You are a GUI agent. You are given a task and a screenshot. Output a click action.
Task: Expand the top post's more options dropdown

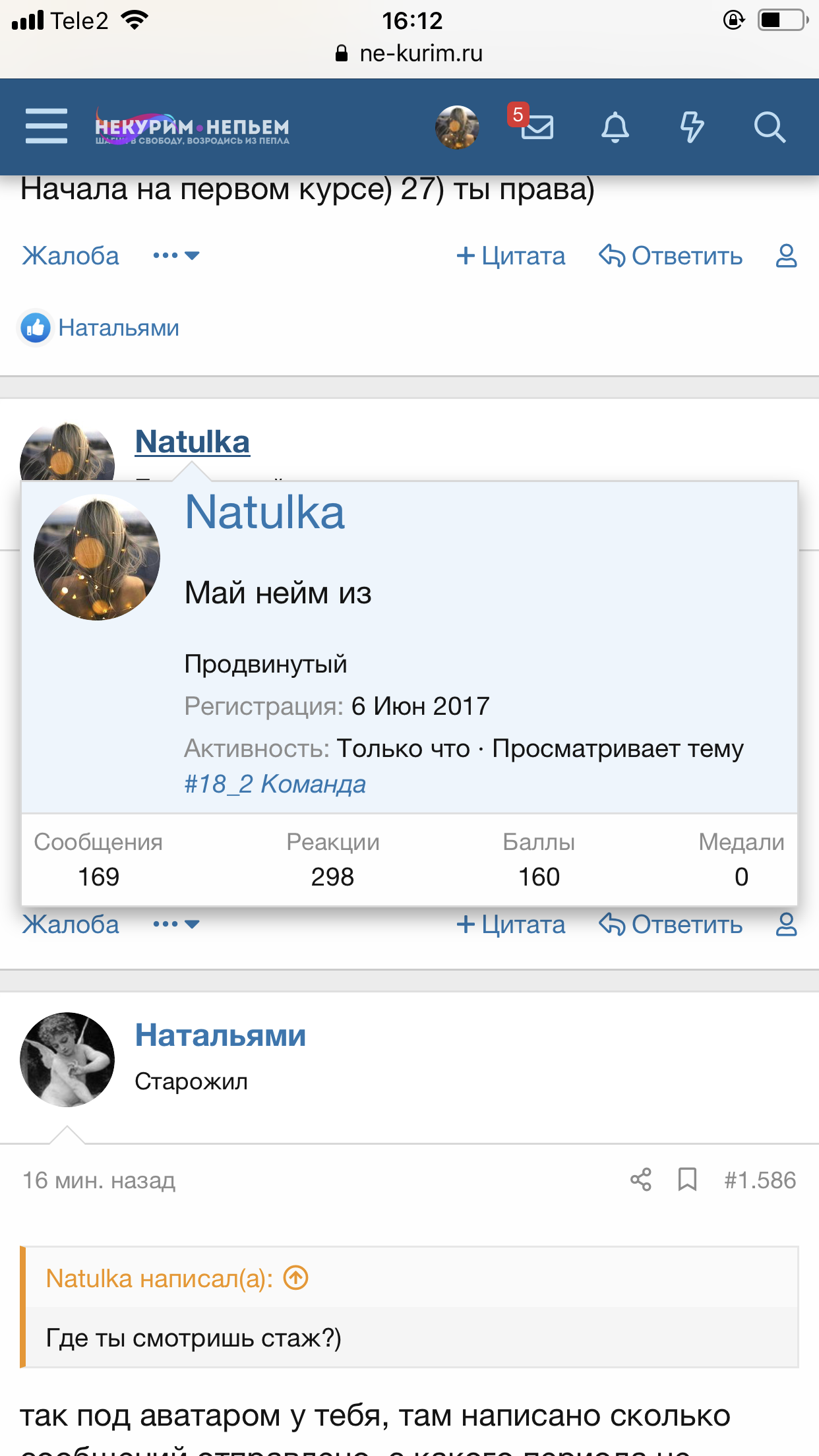tap(176, 255)
